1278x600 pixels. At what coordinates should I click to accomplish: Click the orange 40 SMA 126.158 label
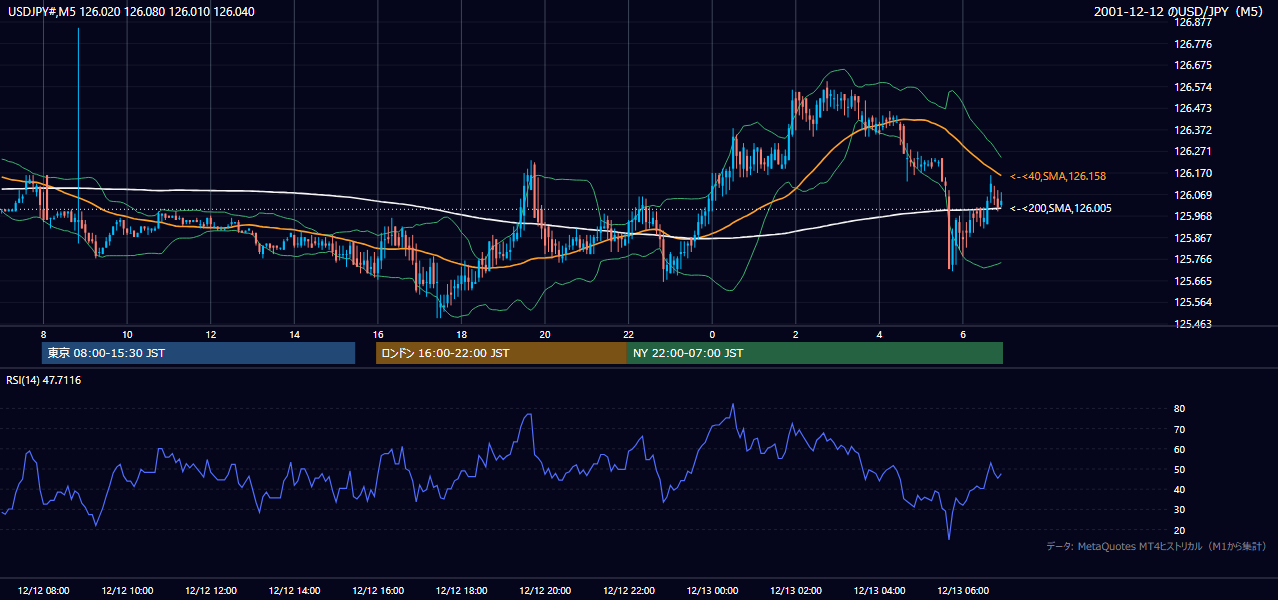1058,176
